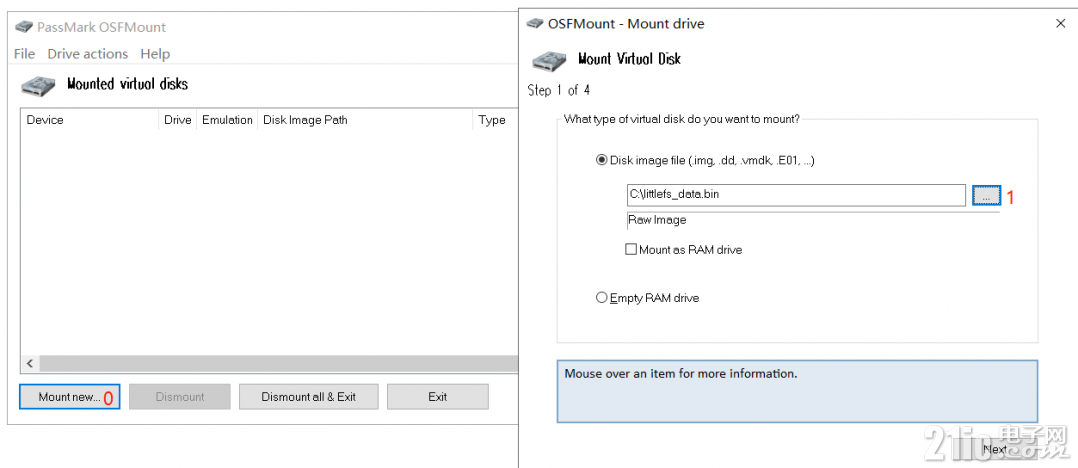Click the Disk Image Path column header

tap(365, 120)
